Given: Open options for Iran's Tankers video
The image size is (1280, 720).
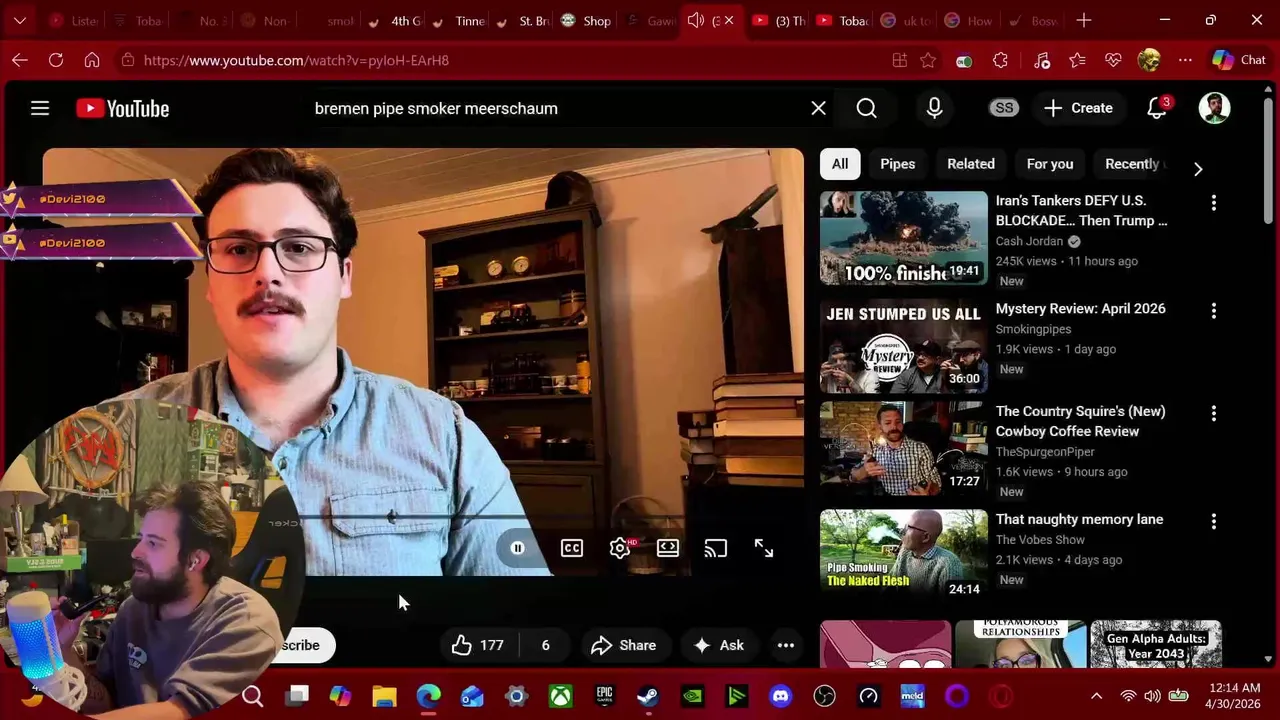Looking at the screenshot, I should [x=1214, y=203].
